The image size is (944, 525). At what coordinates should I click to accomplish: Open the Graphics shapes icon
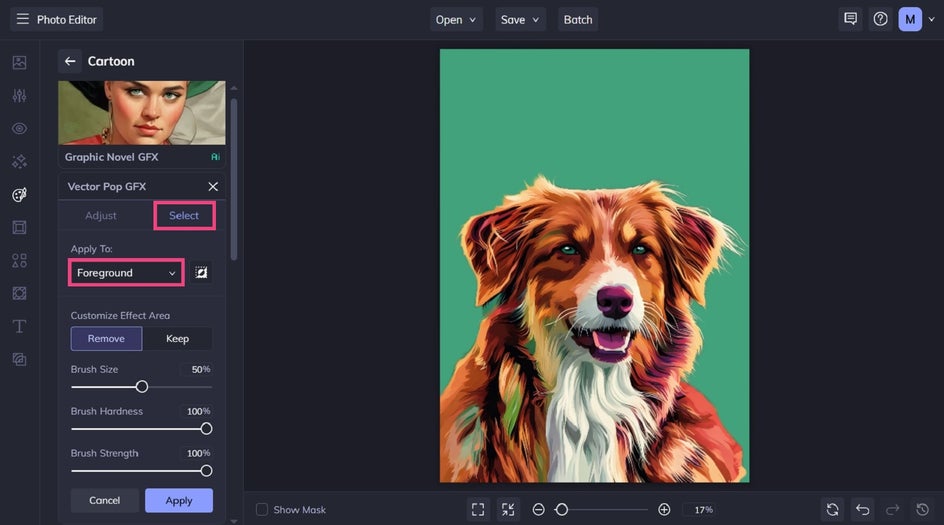coord(19,260)
